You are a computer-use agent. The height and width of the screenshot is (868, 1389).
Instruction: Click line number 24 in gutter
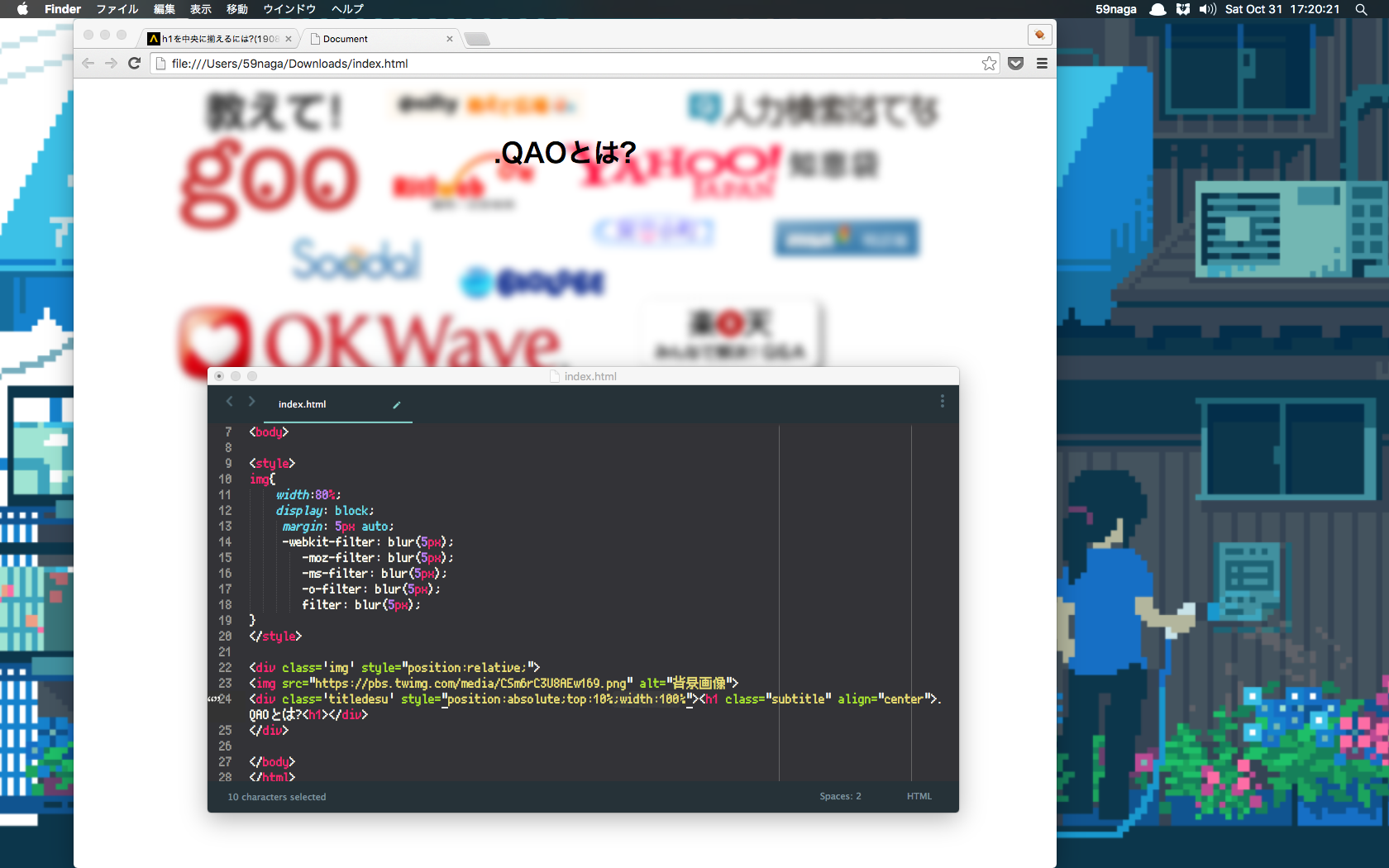click(225, 699)
